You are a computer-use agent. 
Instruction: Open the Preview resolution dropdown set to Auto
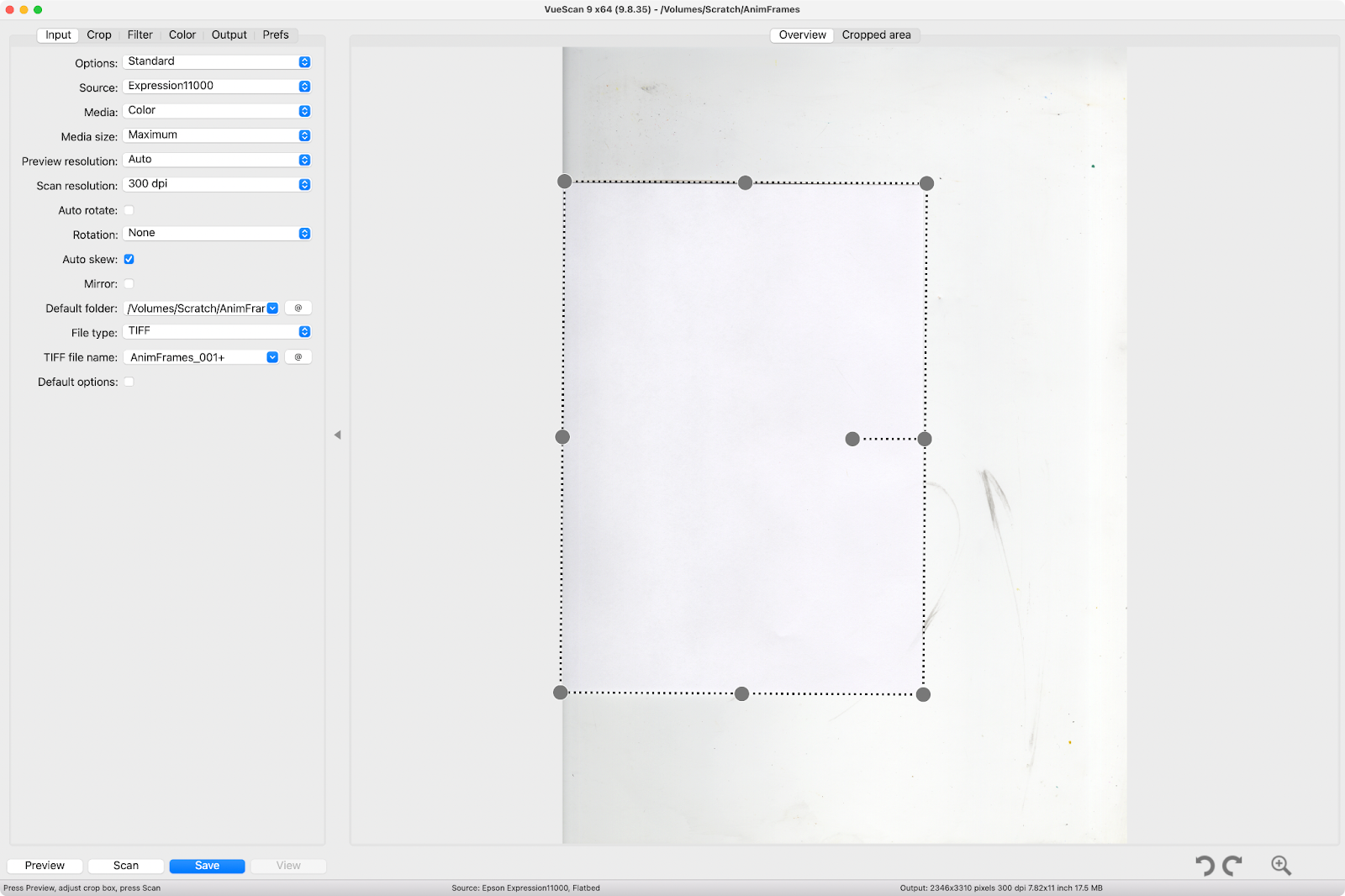tap(217, 160)
